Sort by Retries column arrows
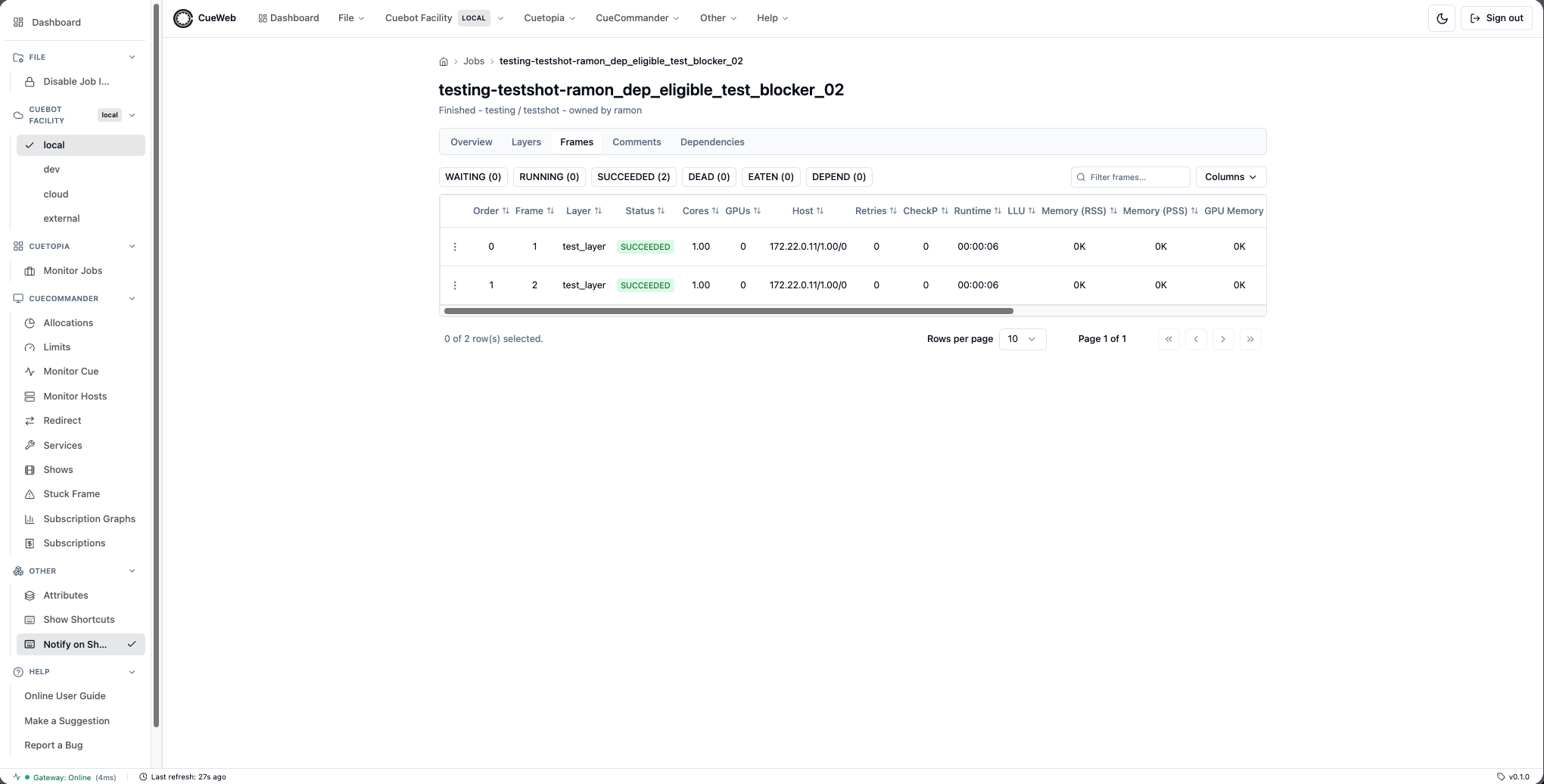The height and width of the screenshot is (784, 1544). 893,211
